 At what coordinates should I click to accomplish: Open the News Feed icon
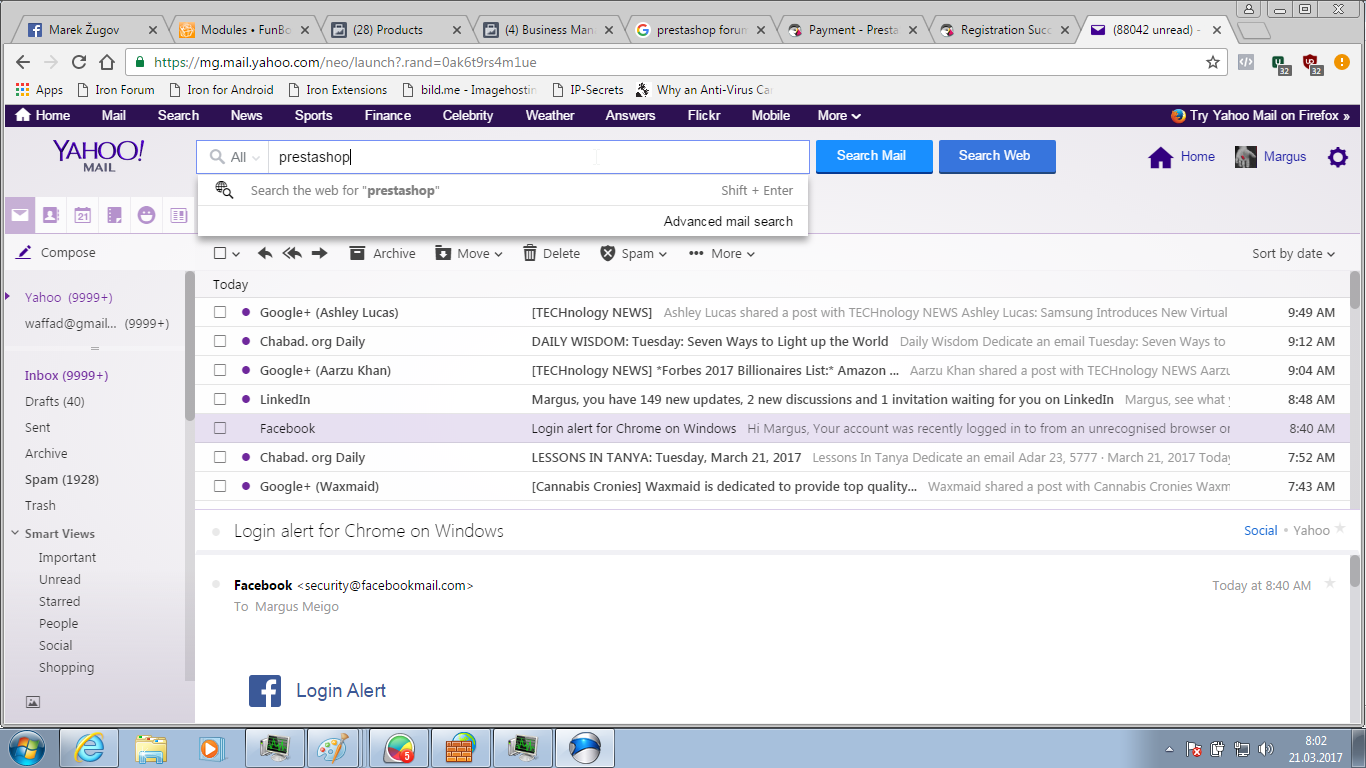[x=179, y=215]
